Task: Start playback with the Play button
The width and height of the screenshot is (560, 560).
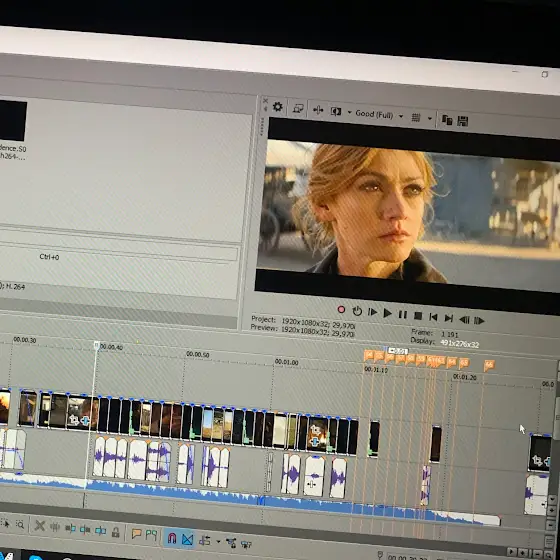Action: (388, 314)
